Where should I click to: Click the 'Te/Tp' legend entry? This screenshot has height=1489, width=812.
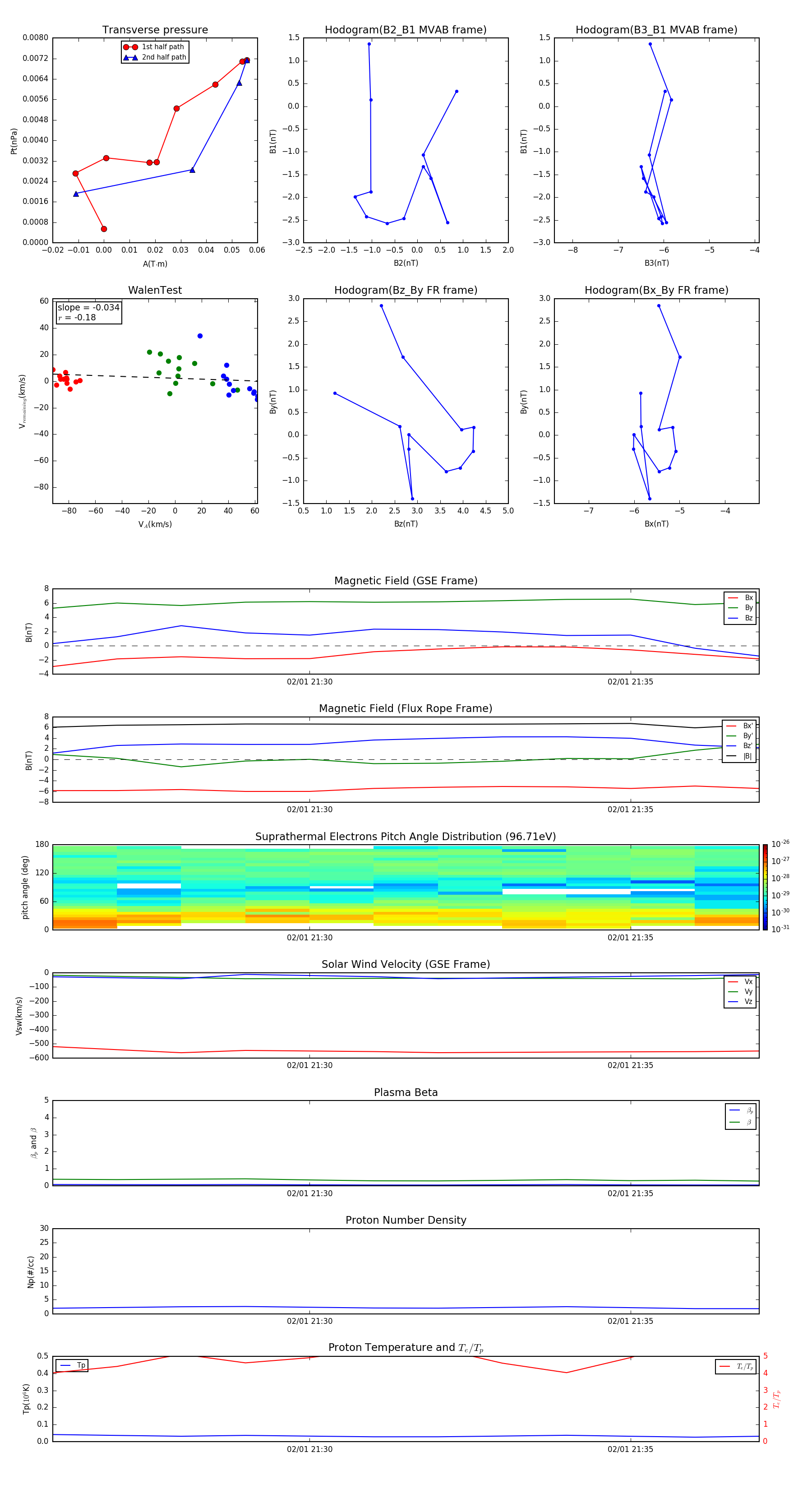point(736,1366)
